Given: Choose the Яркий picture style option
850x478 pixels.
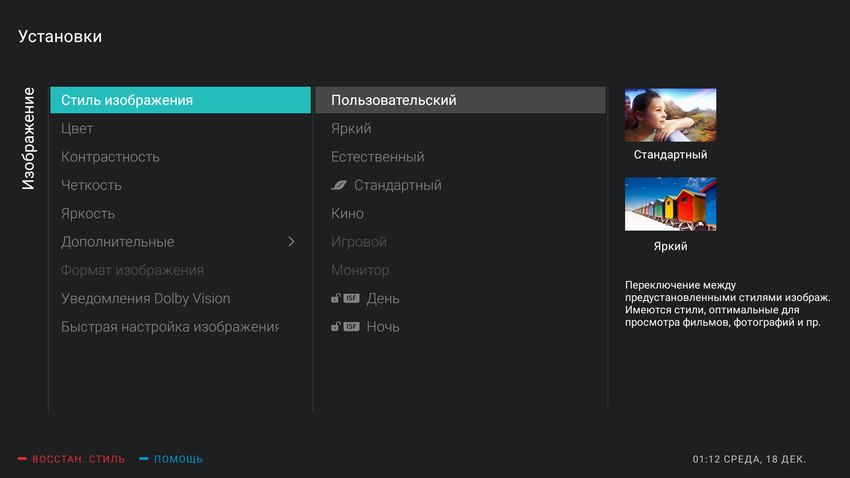Looking at the screenshot, I should 351,129.
